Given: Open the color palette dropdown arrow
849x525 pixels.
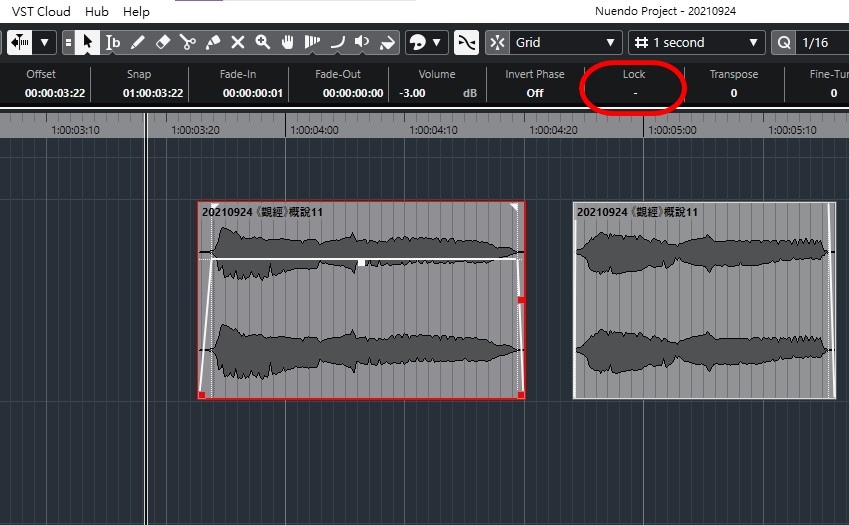Looking at the screenshot, I should click(437, 42).
